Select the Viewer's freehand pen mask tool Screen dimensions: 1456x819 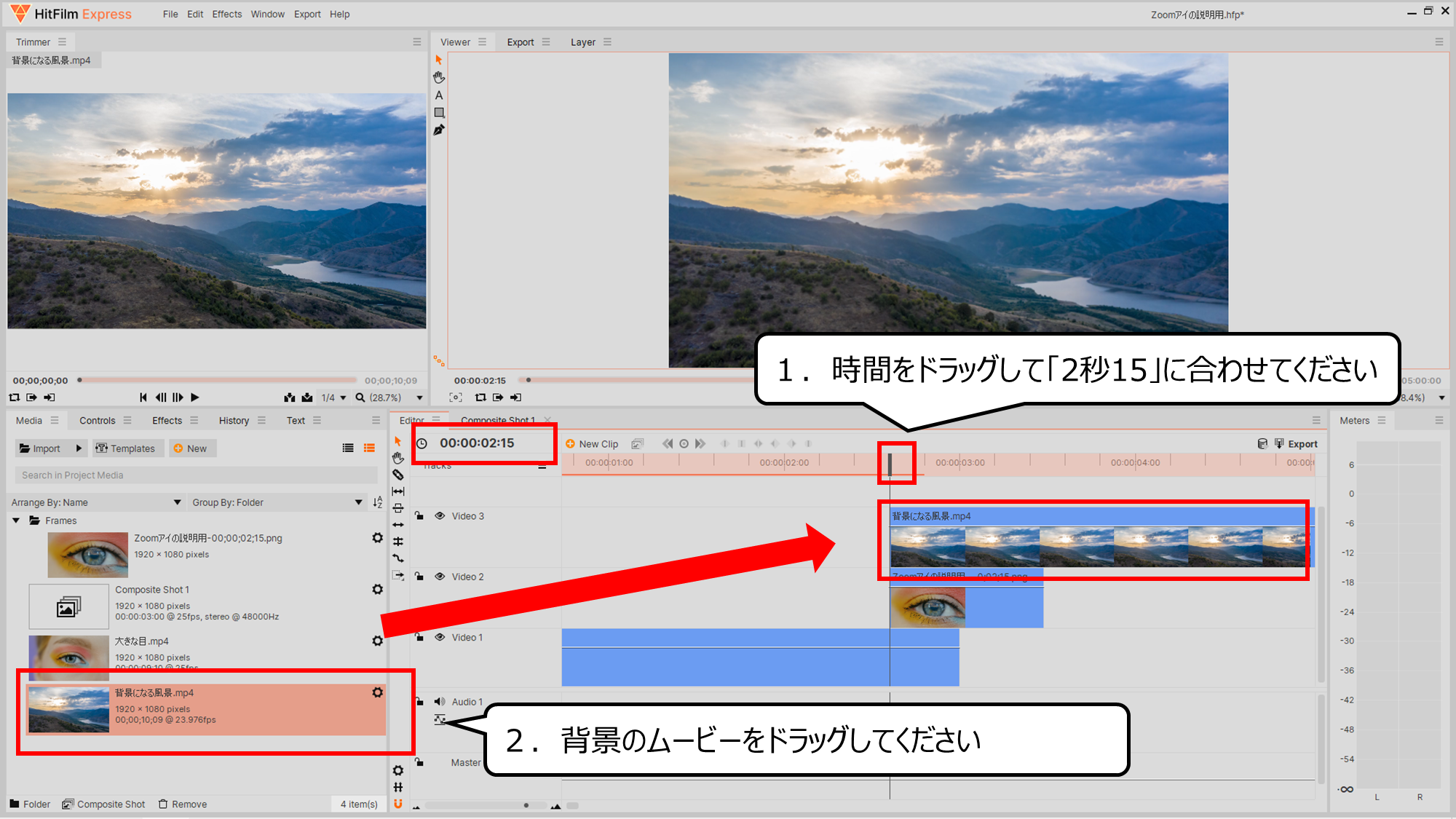439,130
